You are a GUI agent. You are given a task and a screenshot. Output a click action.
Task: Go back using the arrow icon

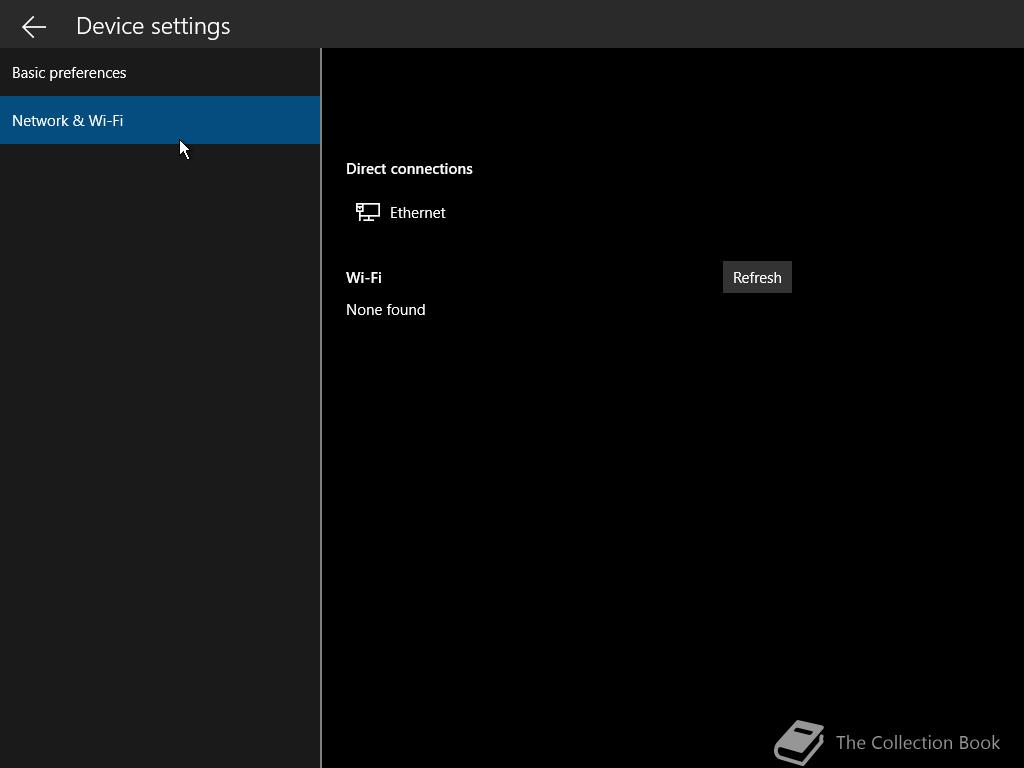(x=33, y=26)
